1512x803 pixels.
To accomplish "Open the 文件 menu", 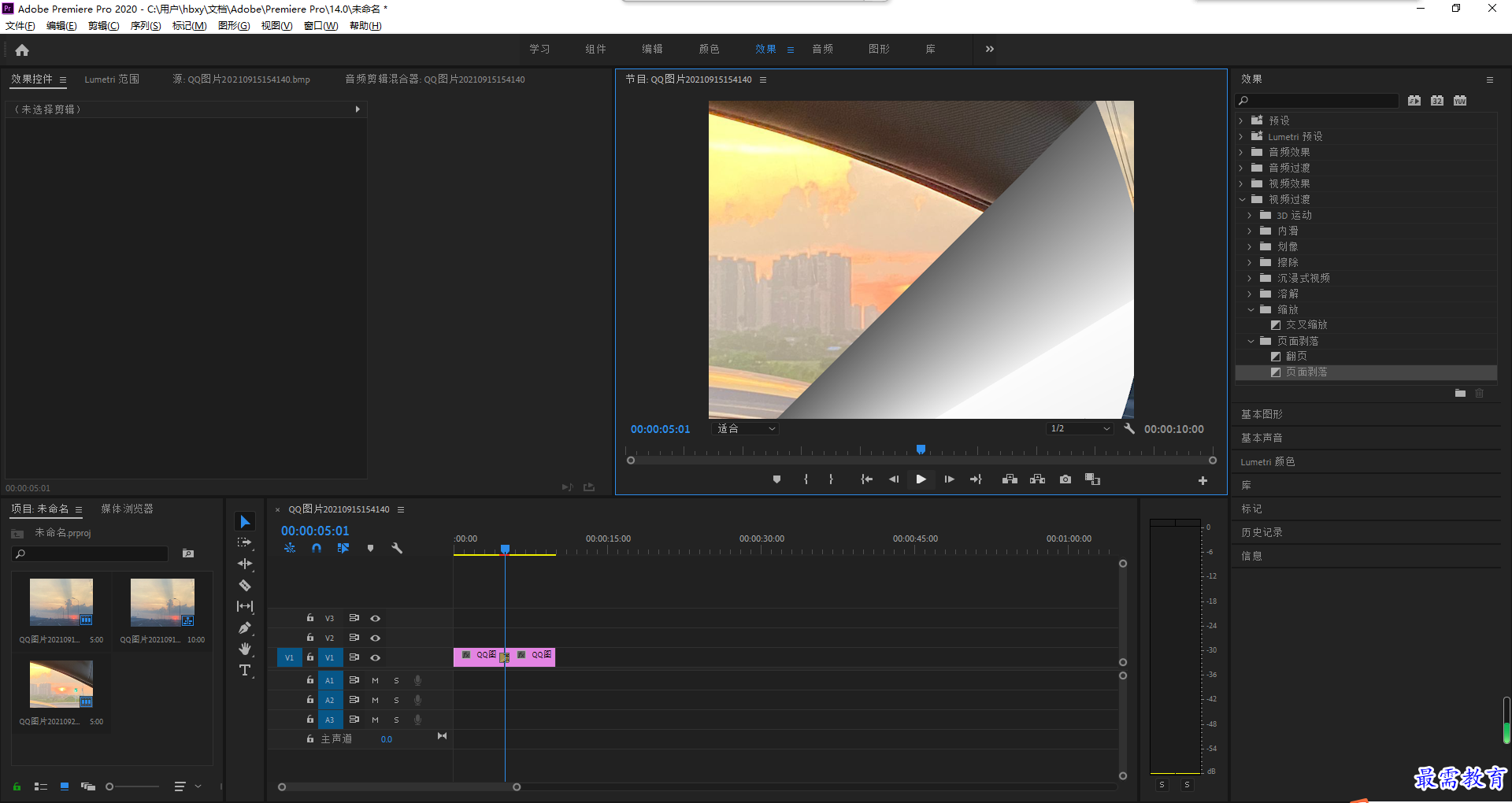I will coord(20,26).
